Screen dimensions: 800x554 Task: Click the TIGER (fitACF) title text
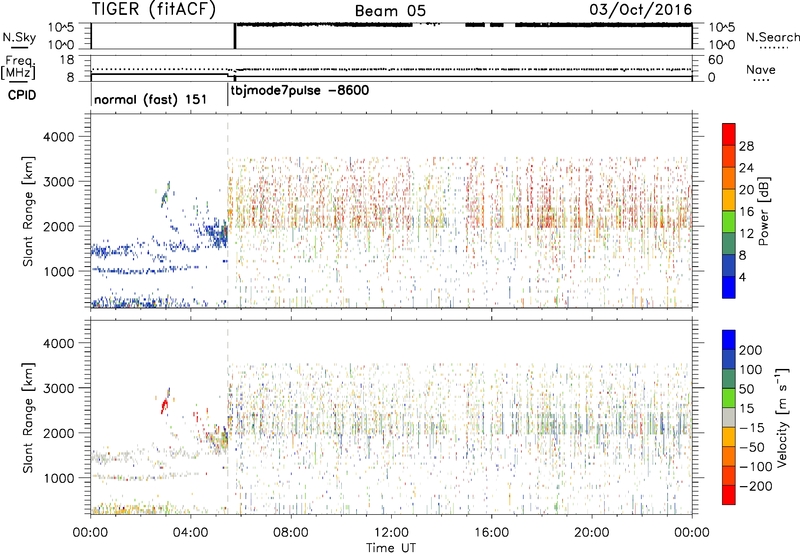(x=154, y=9)
